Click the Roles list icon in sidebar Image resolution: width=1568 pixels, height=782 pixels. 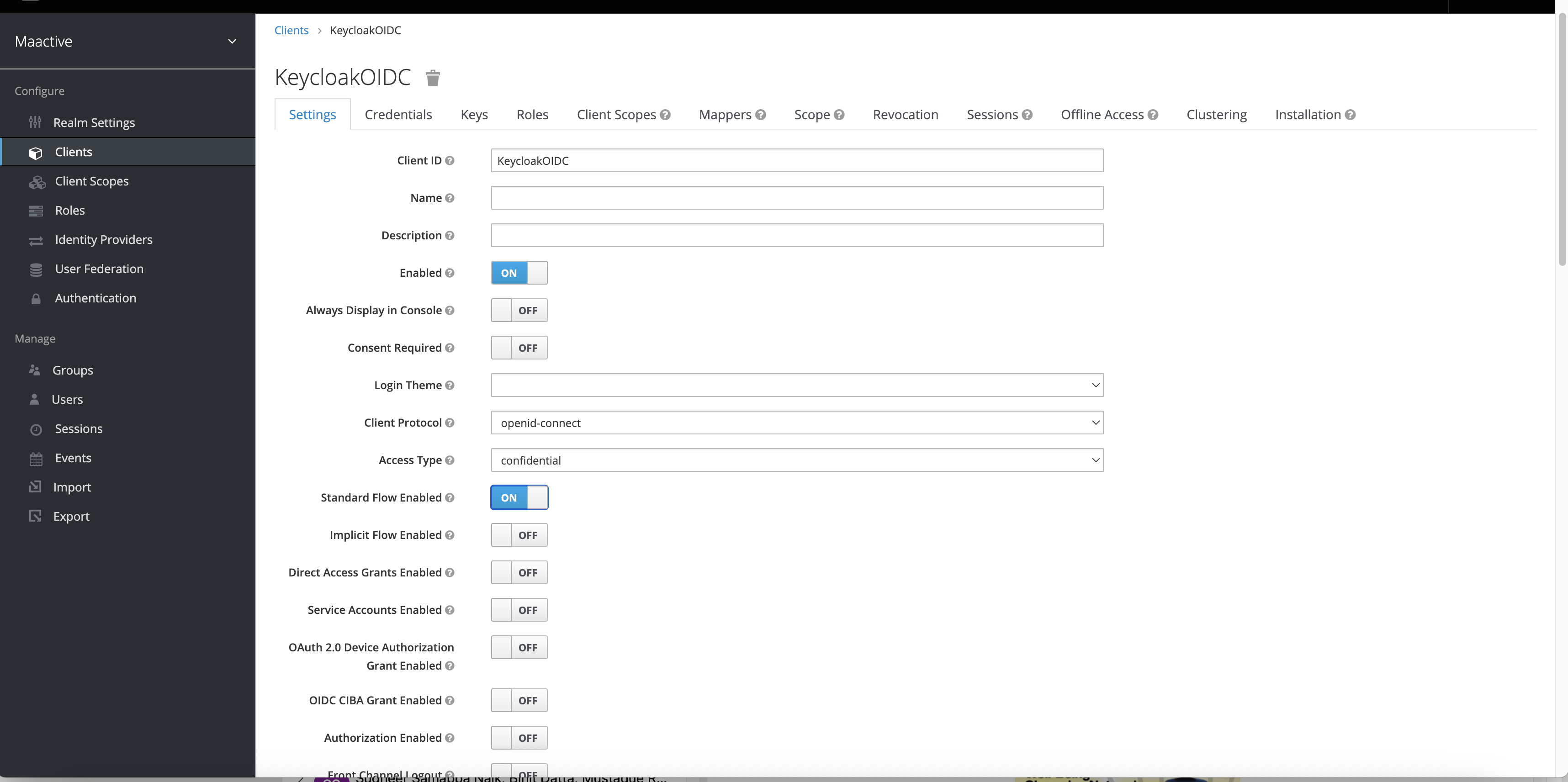[x=36, y=211]
